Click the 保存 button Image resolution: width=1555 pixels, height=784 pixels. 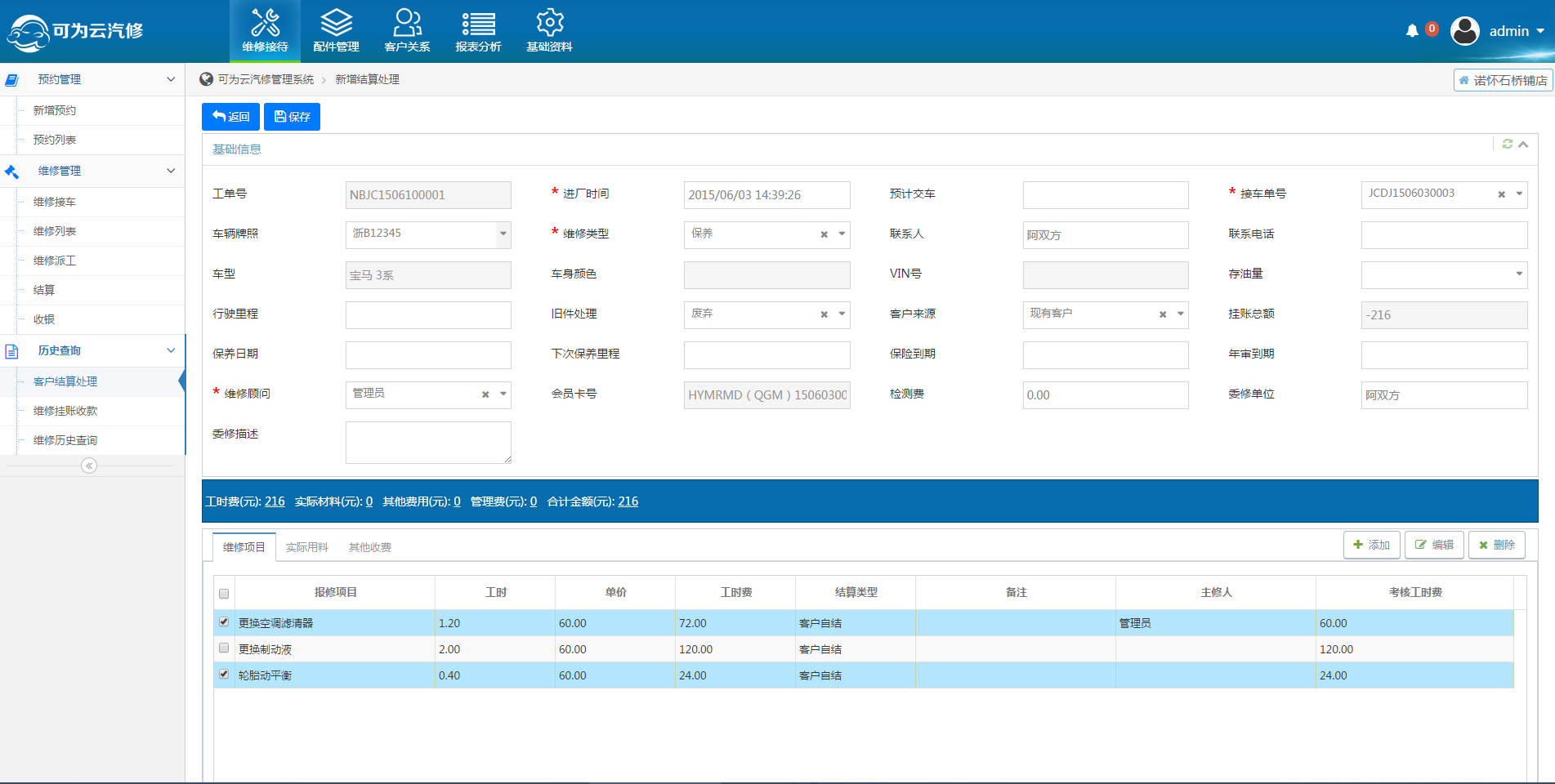click(x=292, y=117)
